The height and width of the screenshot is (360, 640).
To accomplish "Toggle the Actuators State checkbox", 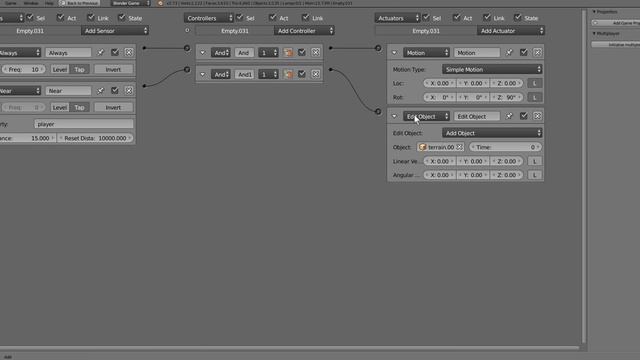I will [x=518, y=18].
